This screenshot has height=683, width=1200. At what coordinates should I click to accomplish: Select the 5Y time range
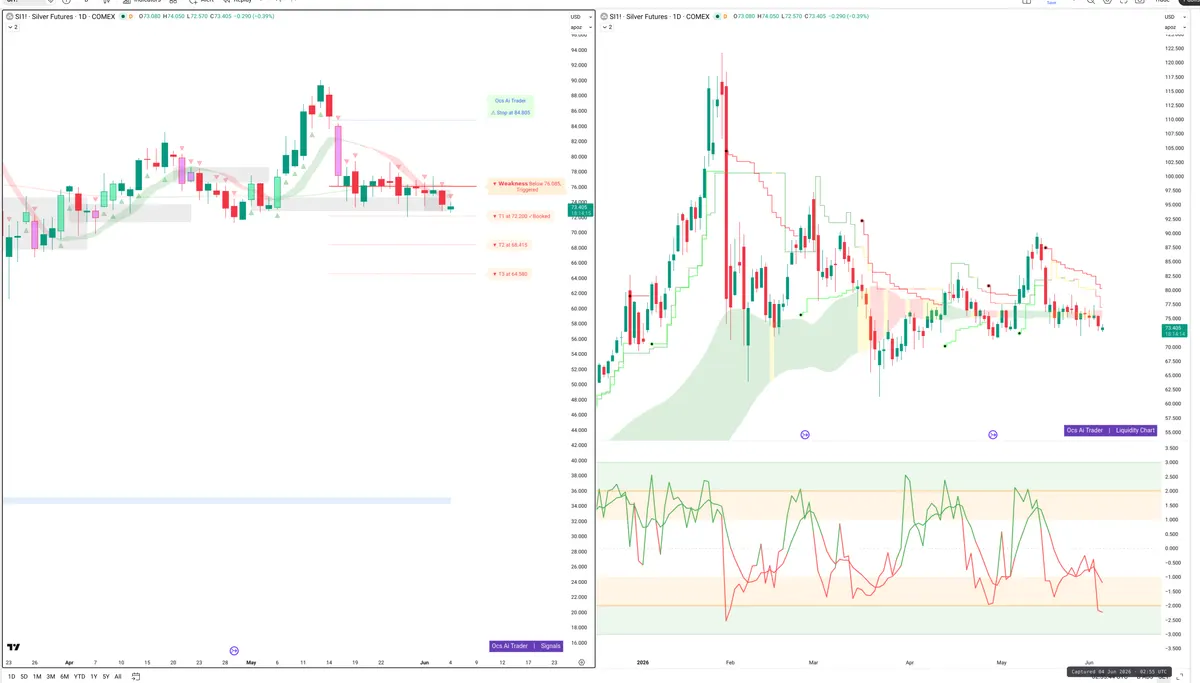tap(106, 677)
